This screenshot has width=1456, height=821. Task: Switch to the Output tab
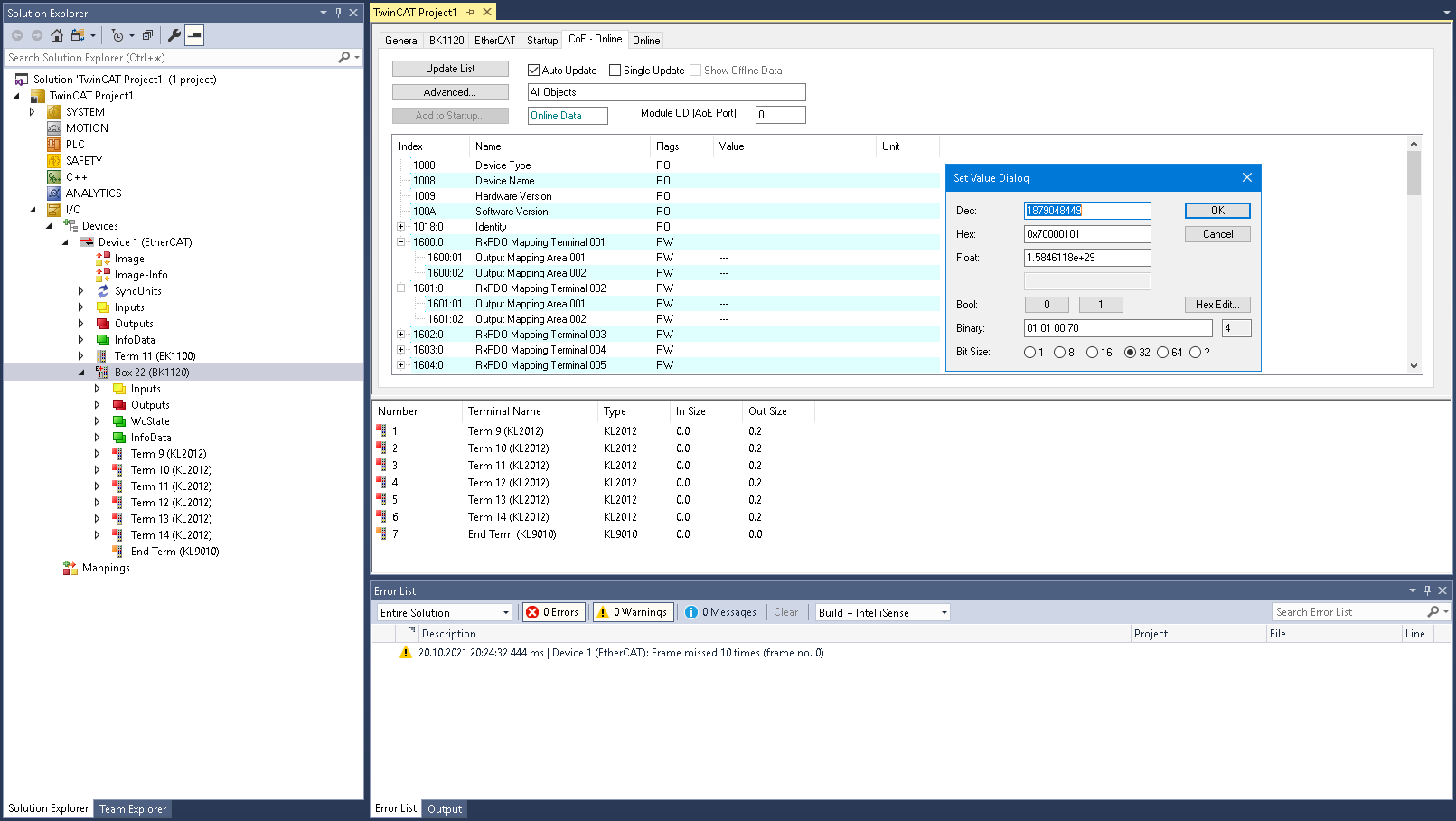pos(445,809)
